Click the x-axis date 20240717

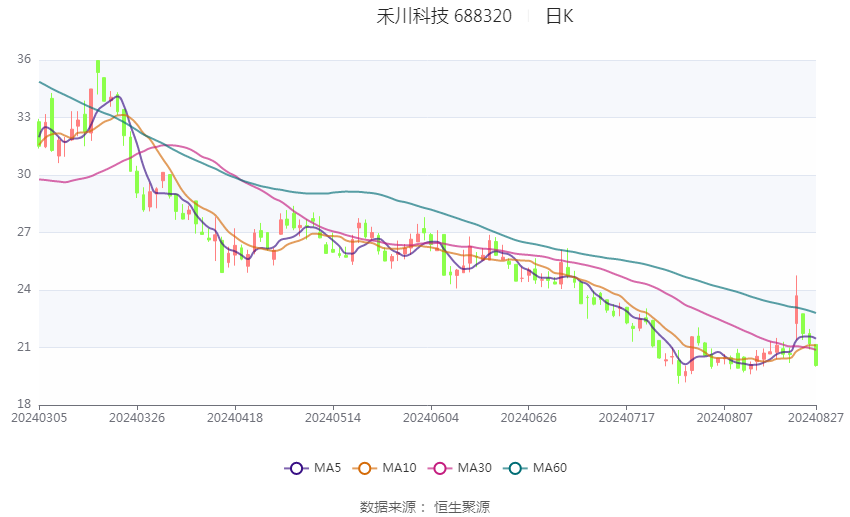627,418
